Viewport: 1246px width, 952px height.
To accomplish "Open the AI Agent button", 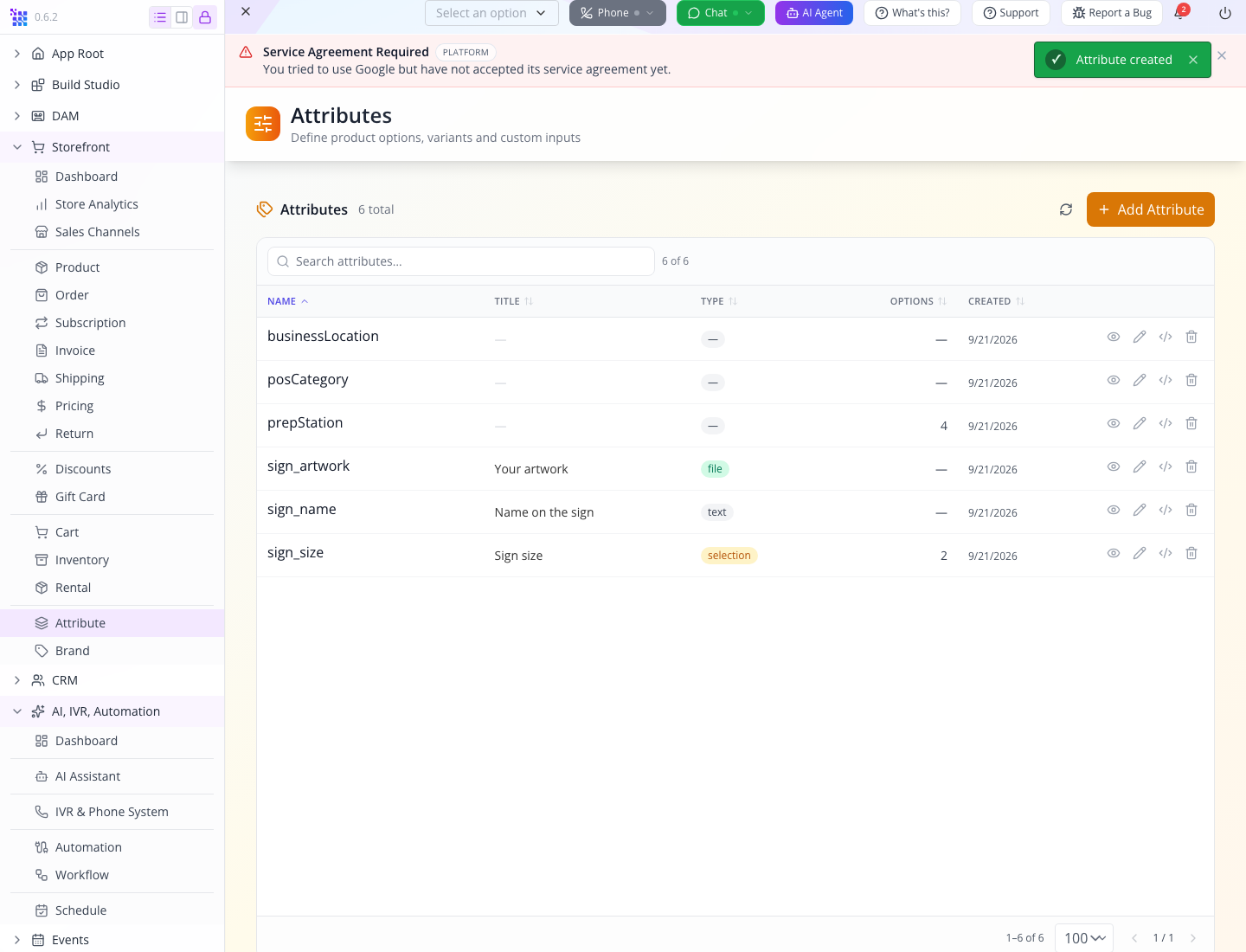I will (814, 13).
